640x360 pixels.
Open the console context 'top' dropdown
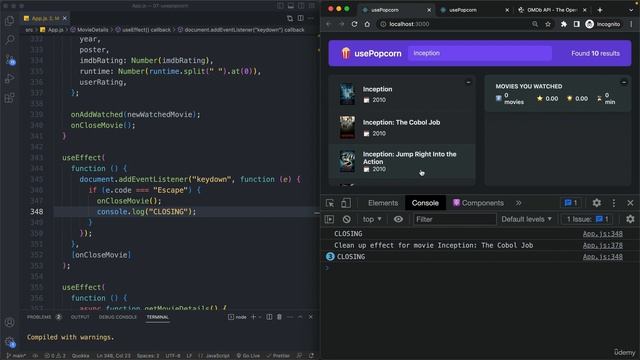pyautogui.click(x=372, y=219)
